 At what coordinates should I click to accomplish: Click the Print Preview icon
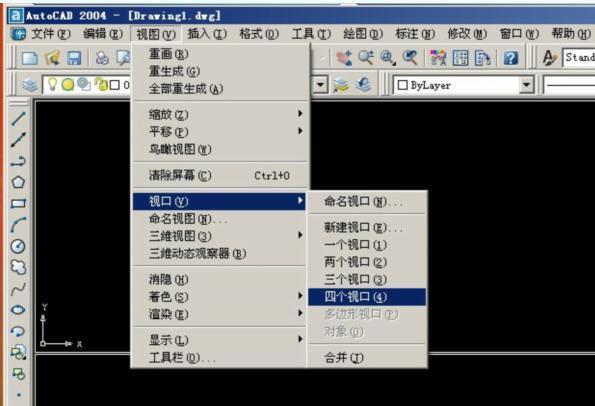[123, 58]
